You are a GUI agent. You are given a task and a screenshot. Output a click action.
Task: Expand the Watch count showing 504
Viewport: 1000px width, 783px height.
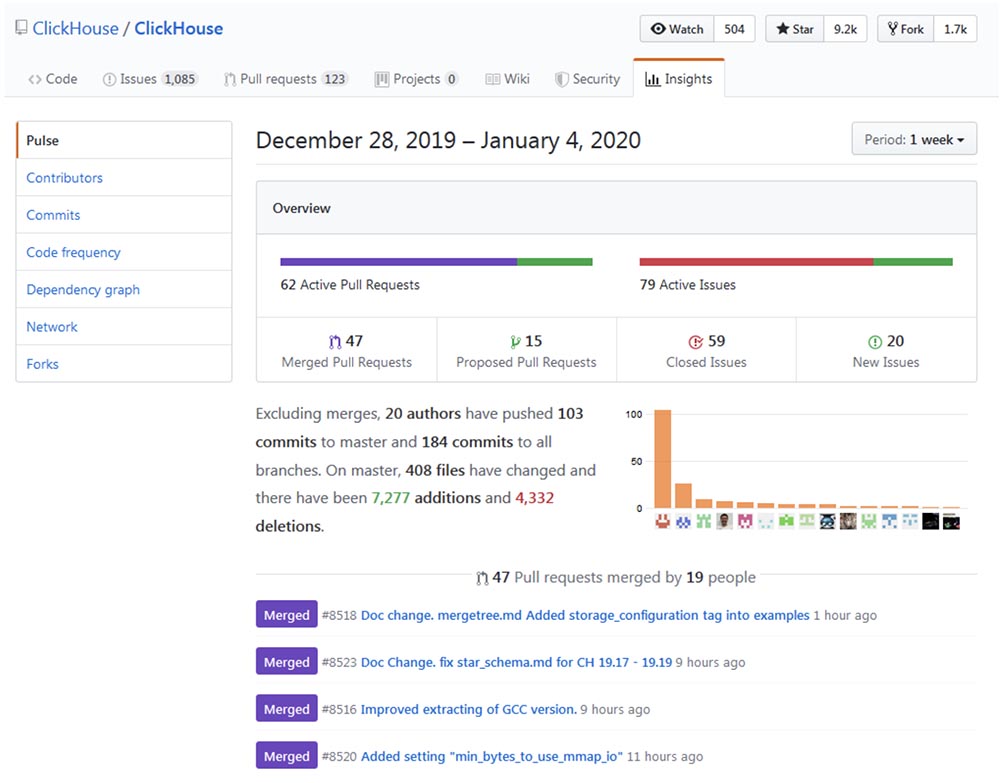(734, 29)
